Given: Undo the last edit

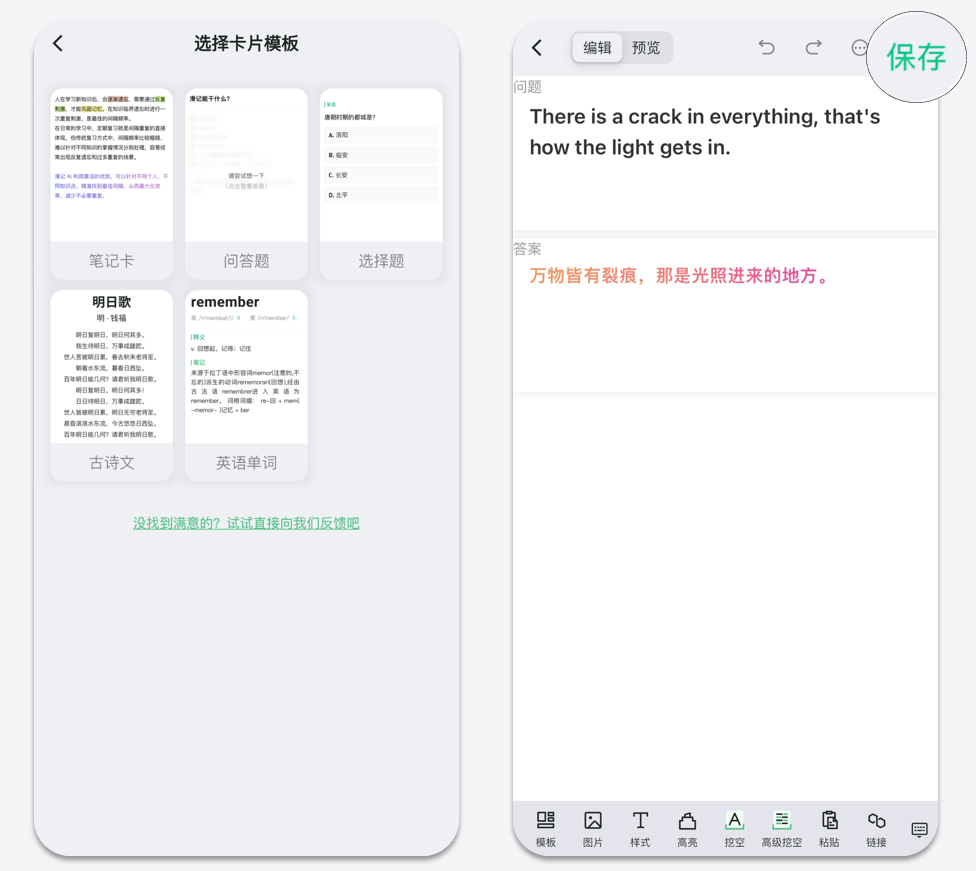Looking at the screenshot, I should pyautogui.click(x=766, y=47).
